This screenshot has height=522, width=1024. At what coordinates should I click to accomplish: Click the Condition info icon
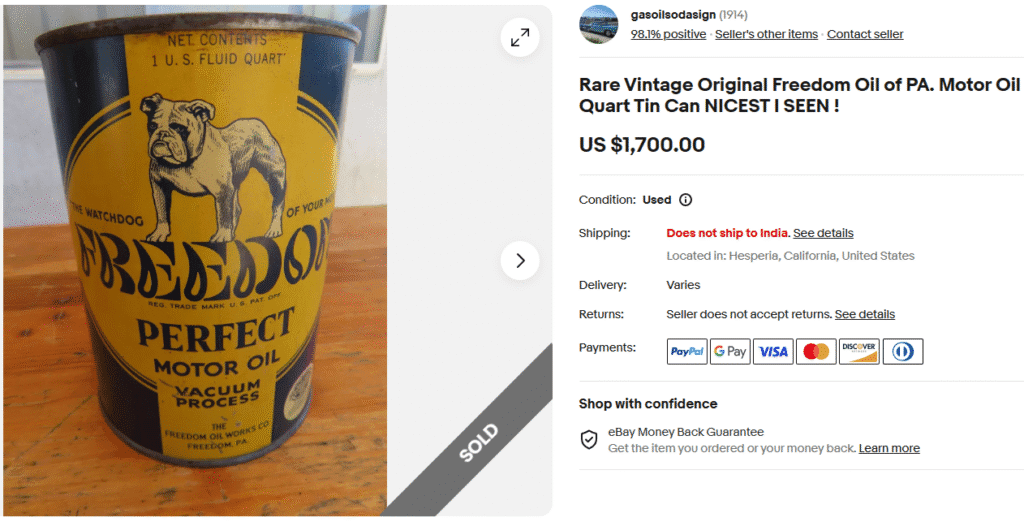(x=685, y=200)
